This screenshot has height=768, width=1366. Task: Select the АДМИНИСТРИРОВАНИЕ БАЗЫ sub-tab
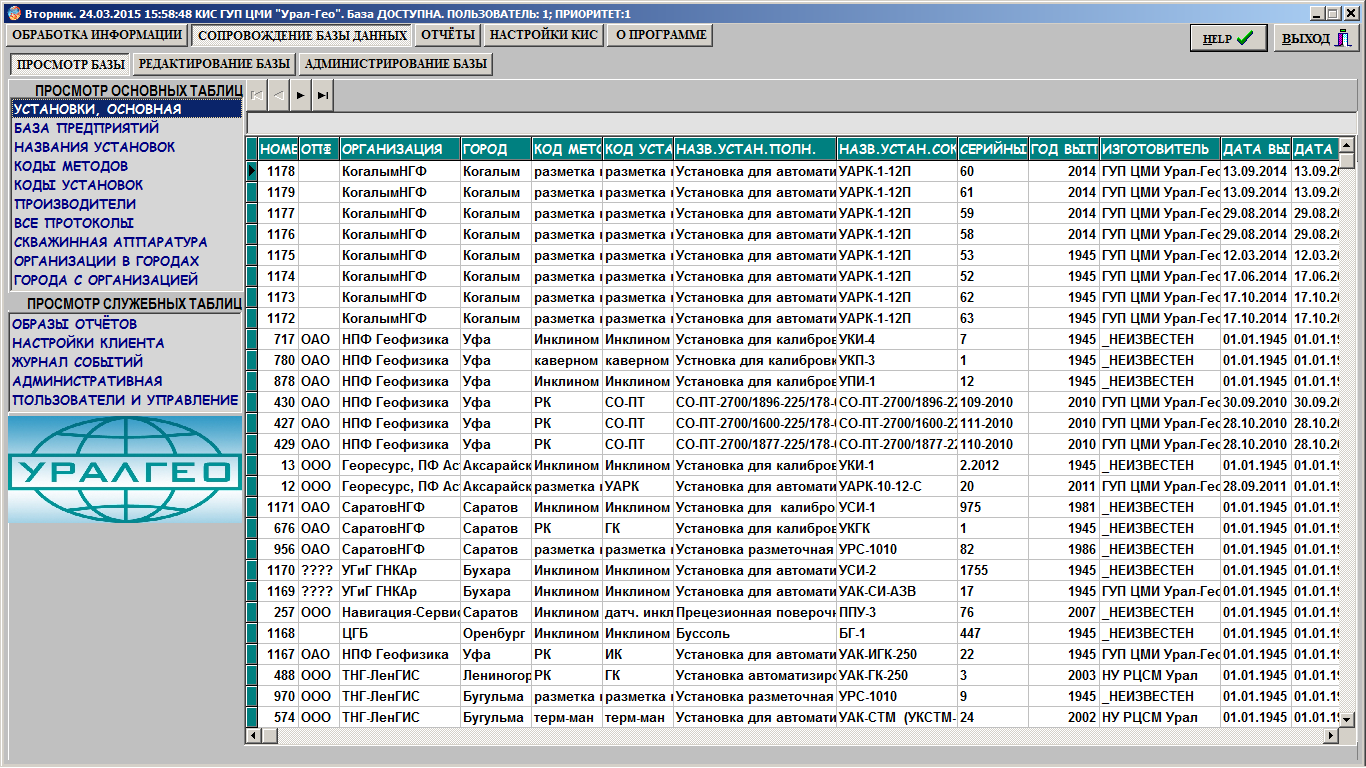pos(396,64)
